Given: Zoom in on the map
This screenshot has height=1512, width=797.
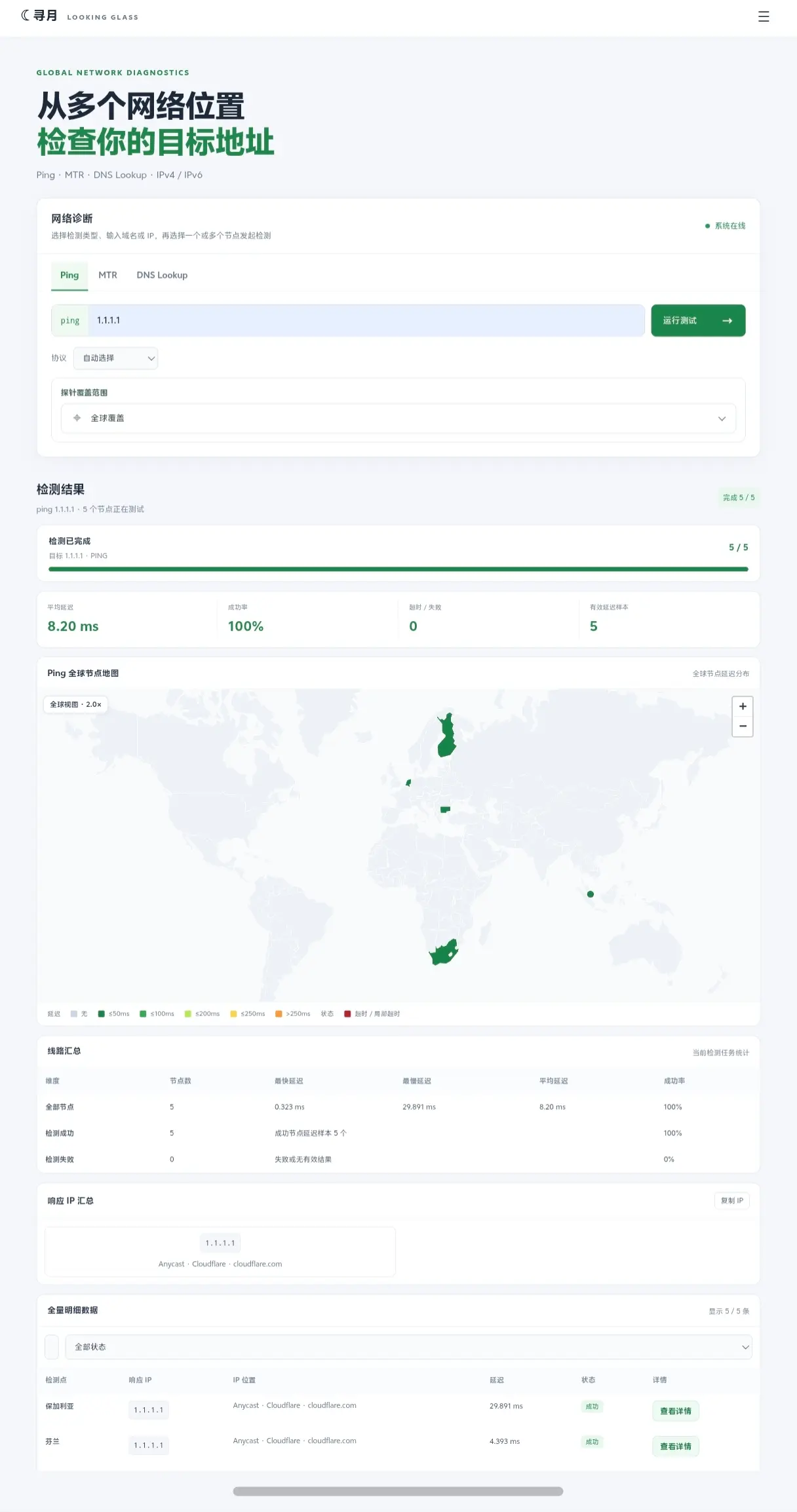Looking at the screenshot, I should [743, 706].
